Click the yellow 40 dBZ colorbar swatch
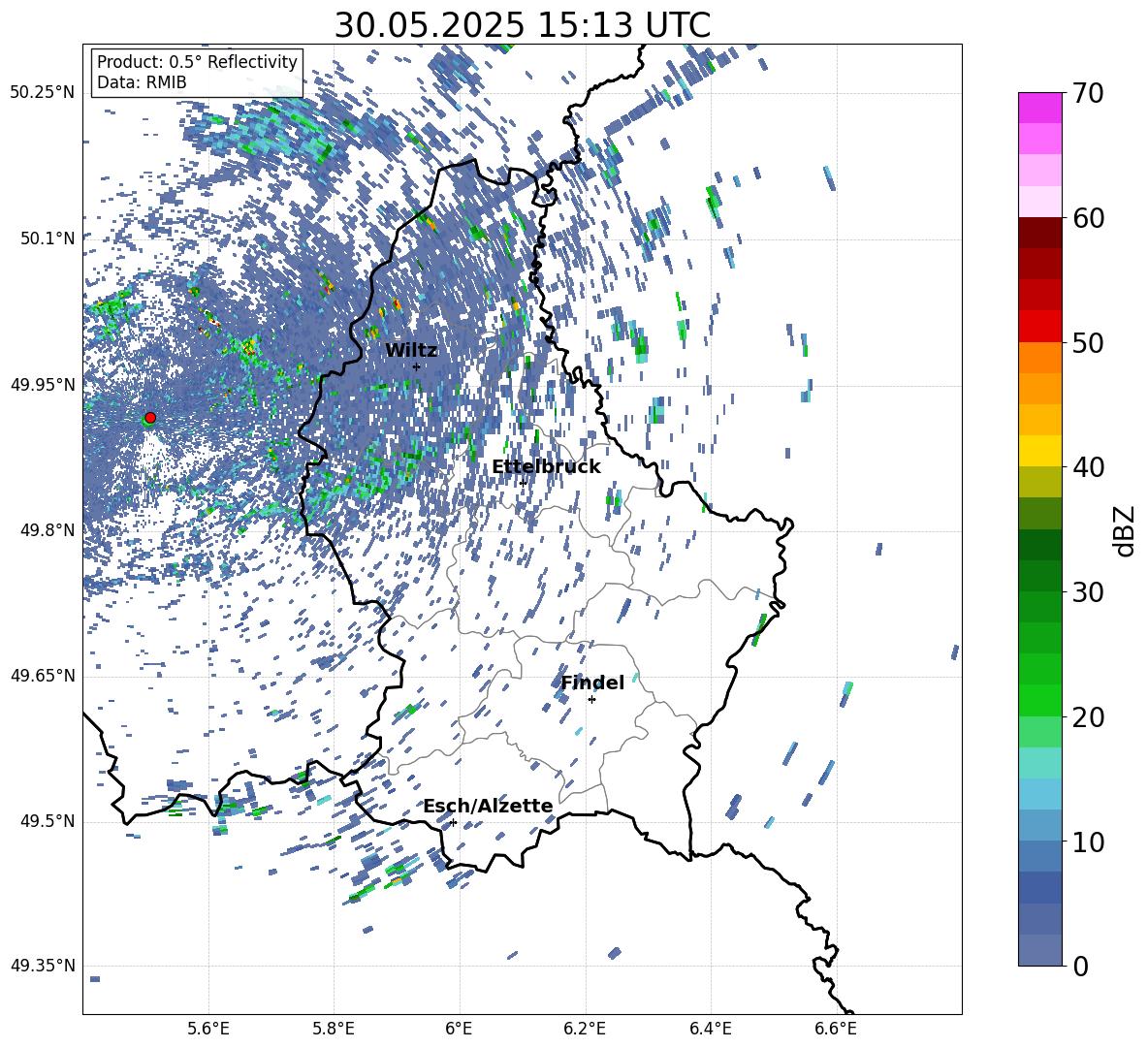1148x1048 pixels. pos(1040,451)
